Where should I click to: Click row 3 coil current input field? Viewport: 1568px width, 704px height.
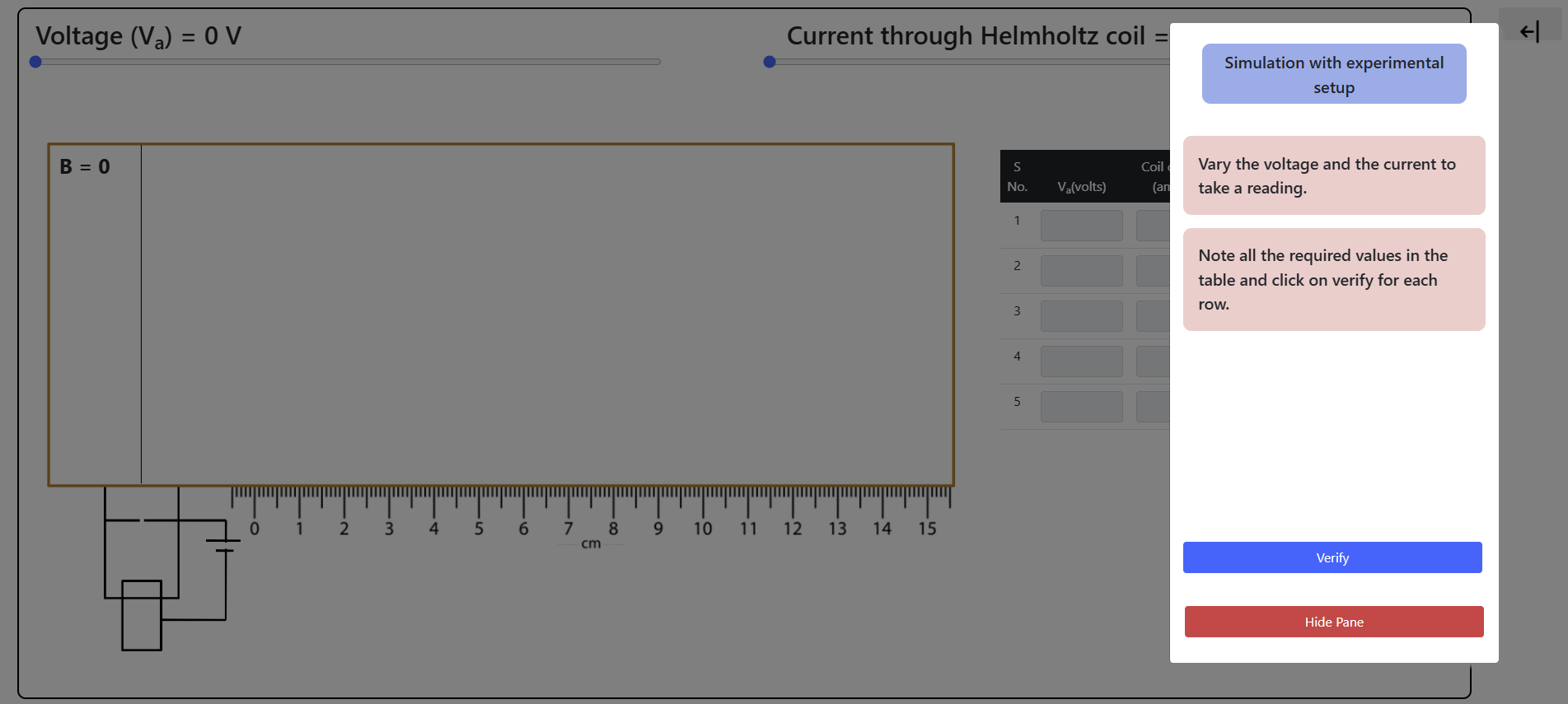point(1153,316)
